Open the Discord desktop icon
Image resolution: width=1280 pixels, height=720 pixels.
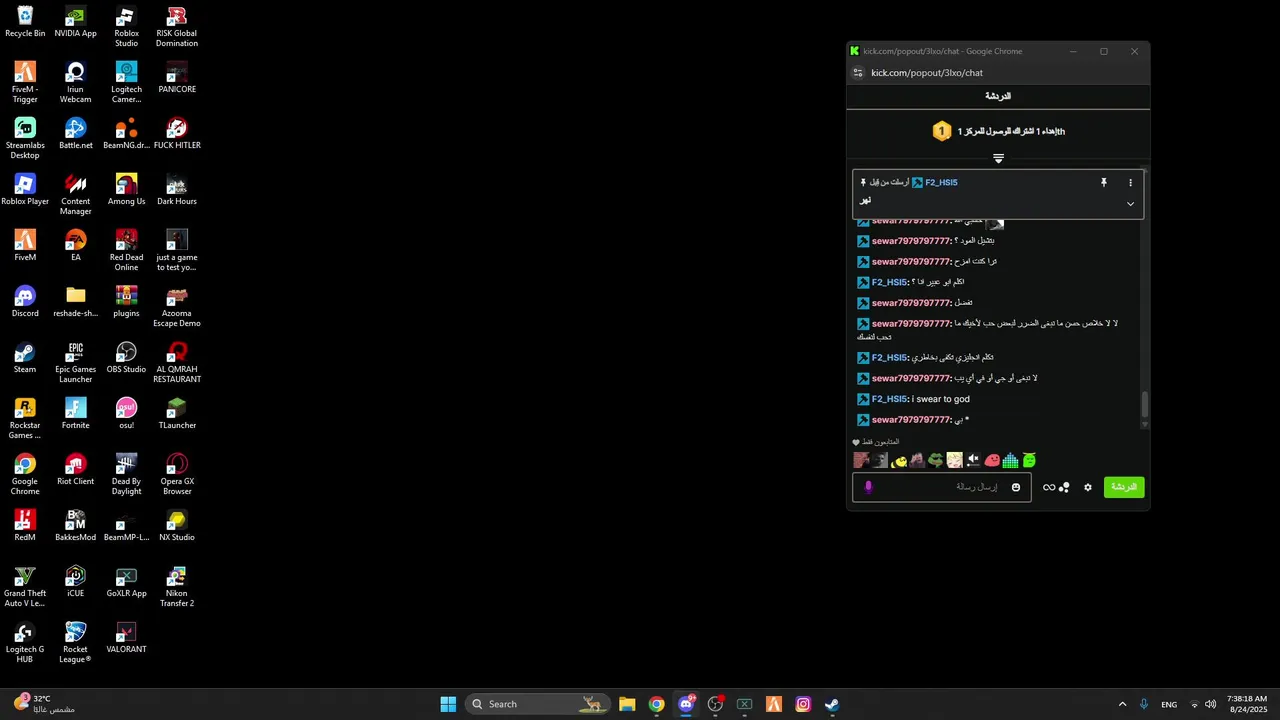click(25, 302)
